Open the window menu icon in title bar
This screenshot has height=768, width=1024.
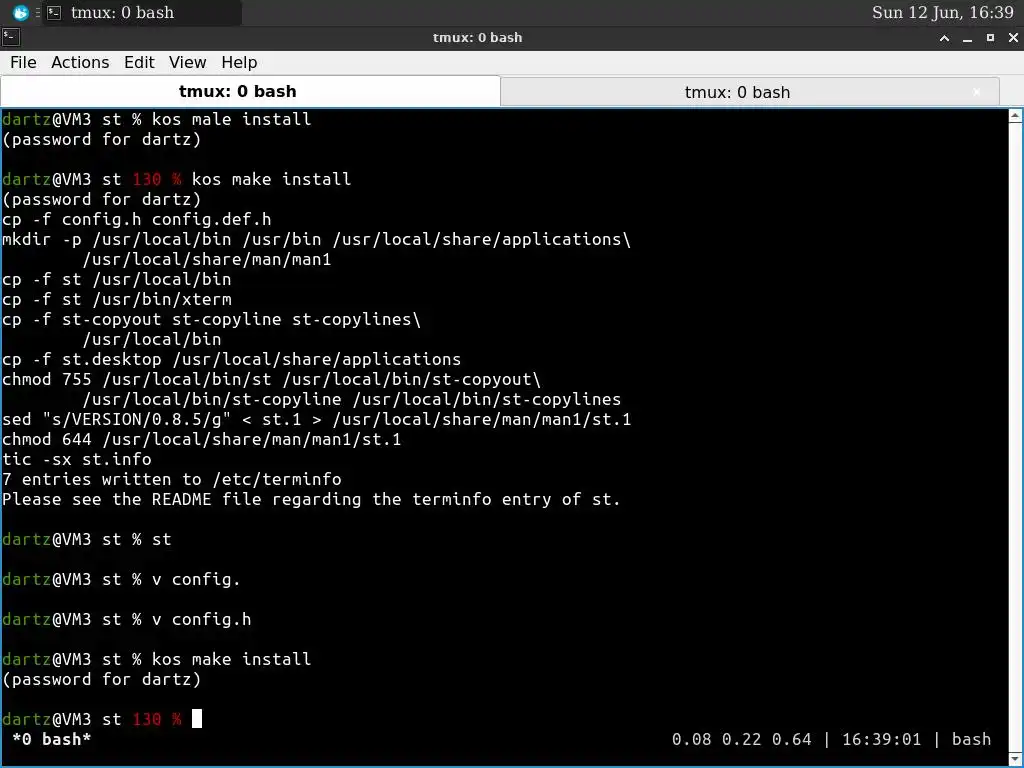[10, 37]
